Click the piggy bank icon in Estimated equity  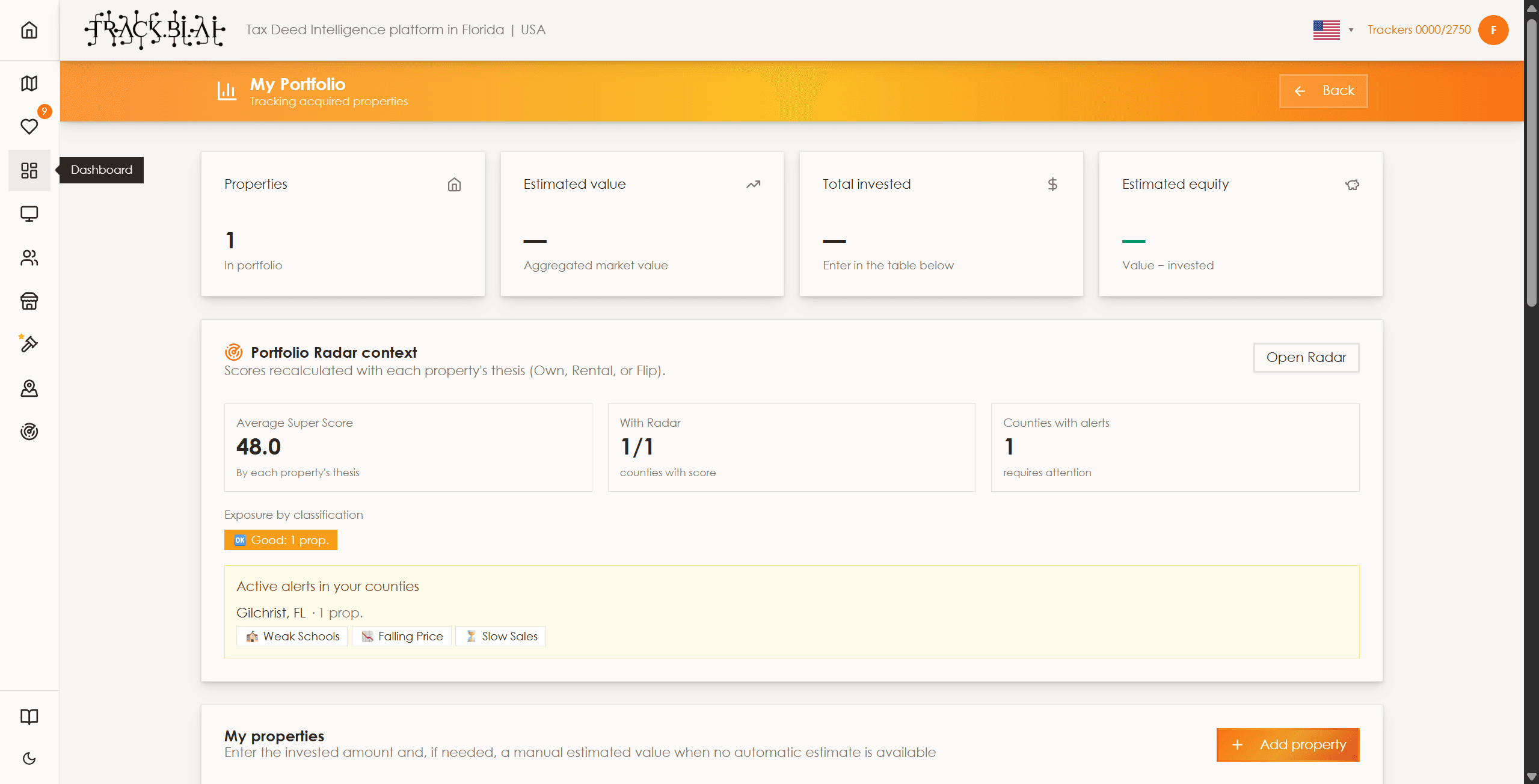tap(1352, 184)
